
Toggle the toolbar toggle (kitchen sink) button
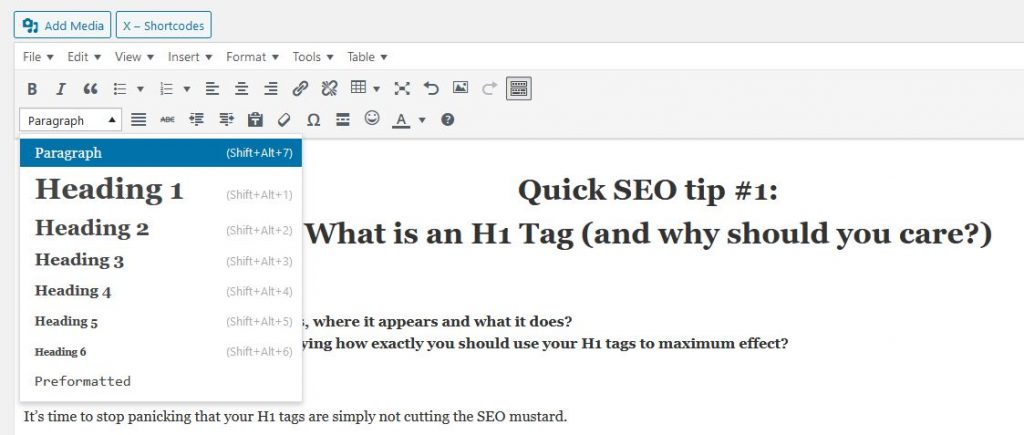pyautogui.click(x=518, y=89)
